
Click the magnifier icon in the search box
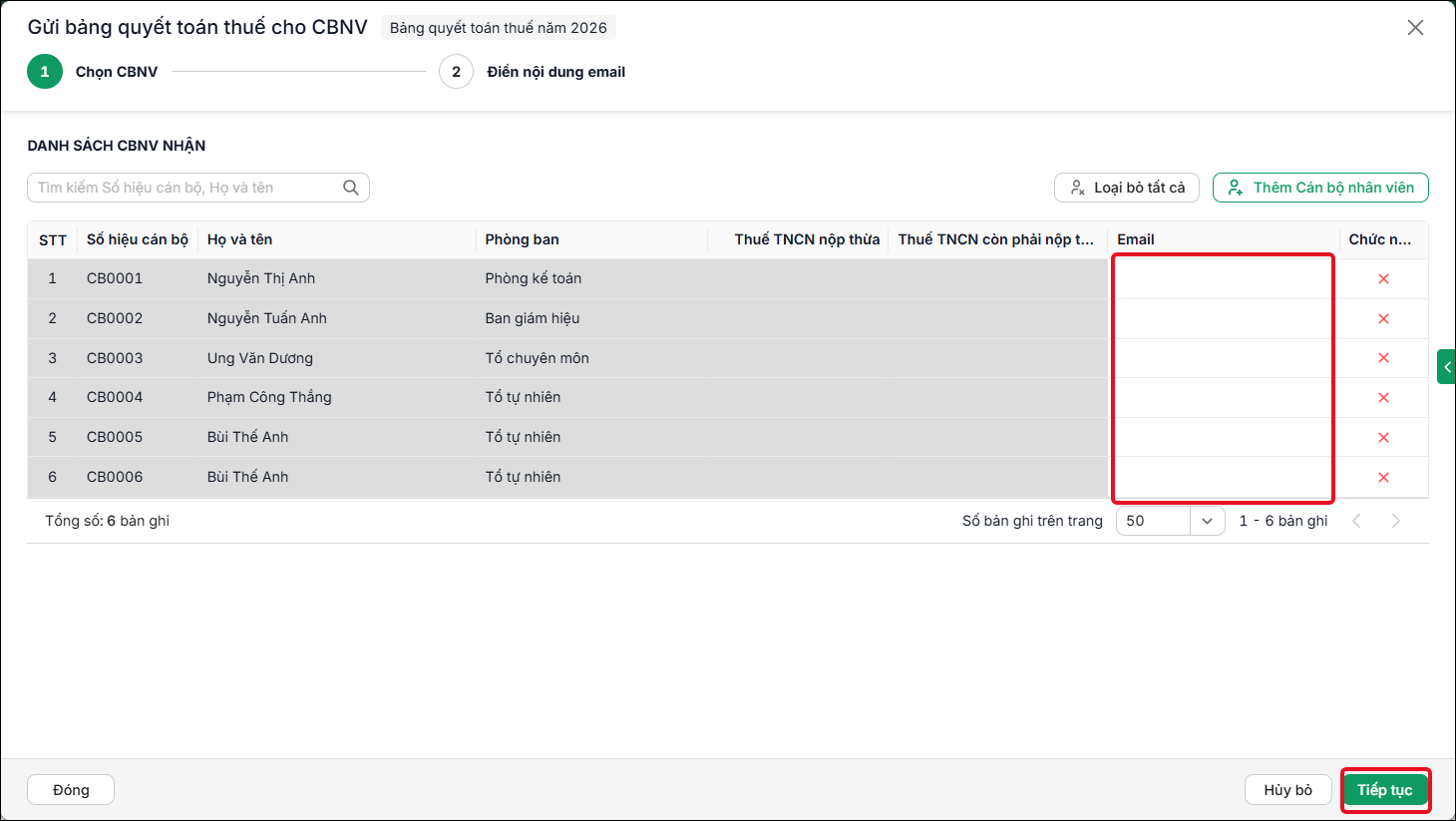click(x=351, y=188)
